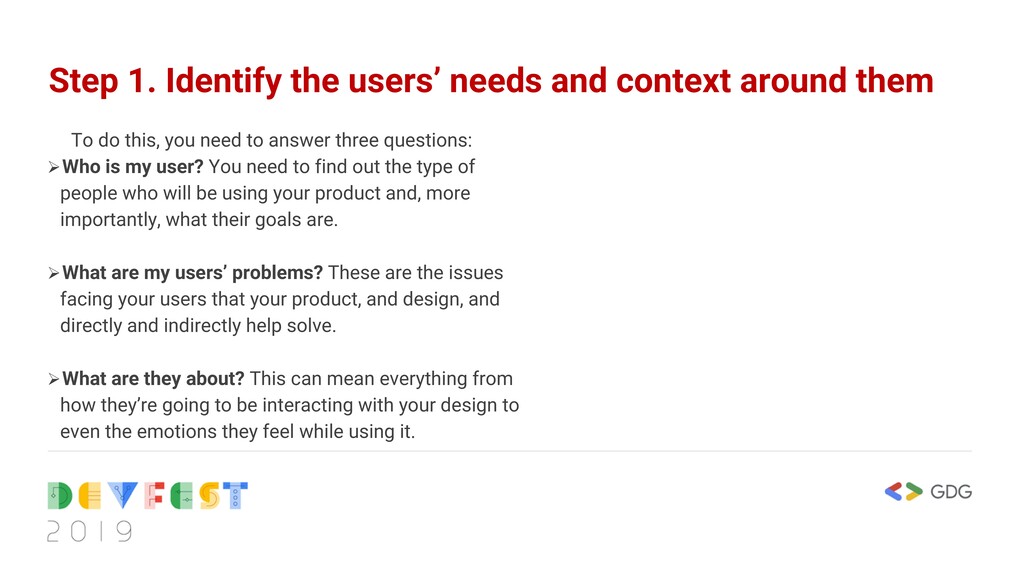1024x576 pixels.
Task: Click the 'To do this, you need to answer' line
Action: tap(272, 140)
